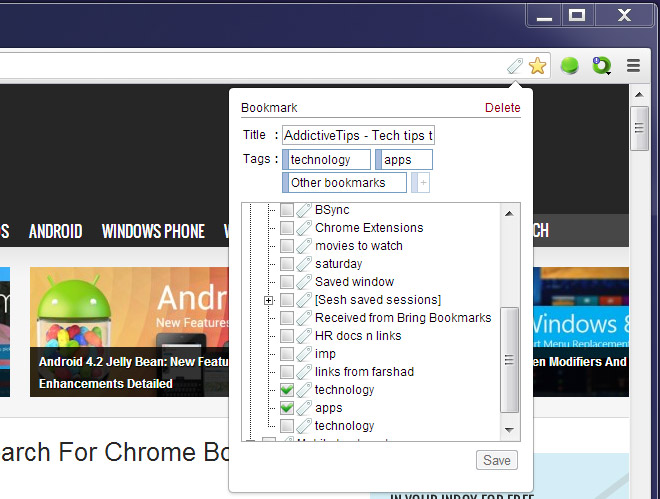Open Android 4.2 Jelly Bean article thumbnail
This screenshot has height=499, width=660.
coord(129,332)
